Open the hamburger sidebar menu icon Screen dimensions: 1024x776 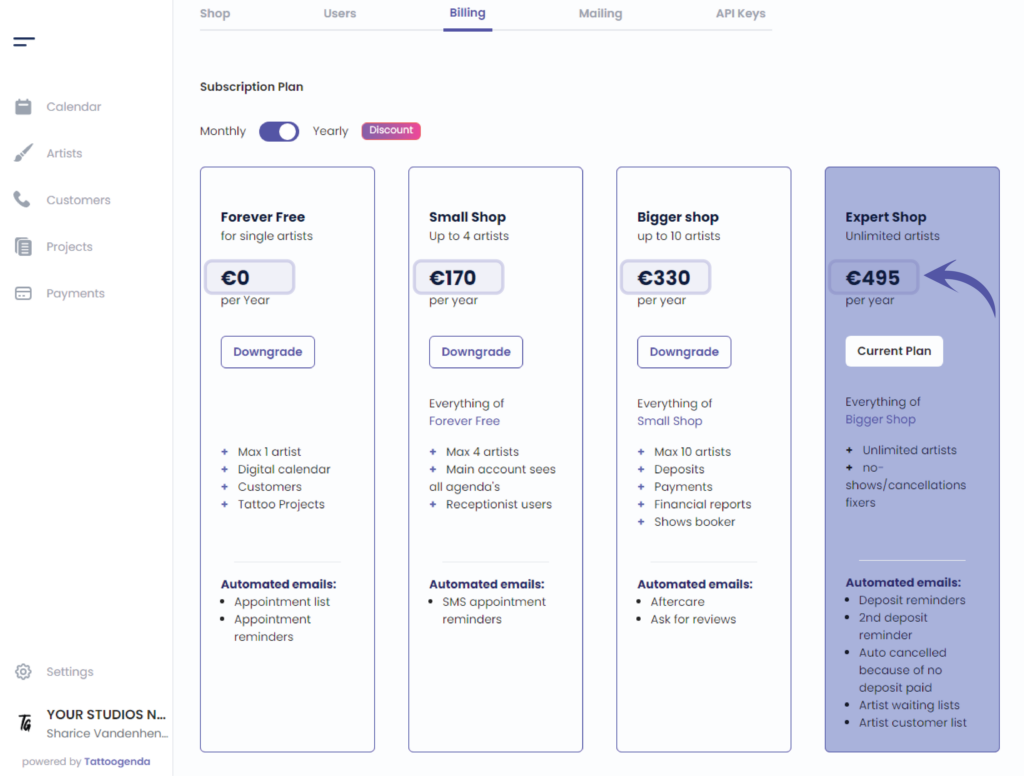coord(24,42)
